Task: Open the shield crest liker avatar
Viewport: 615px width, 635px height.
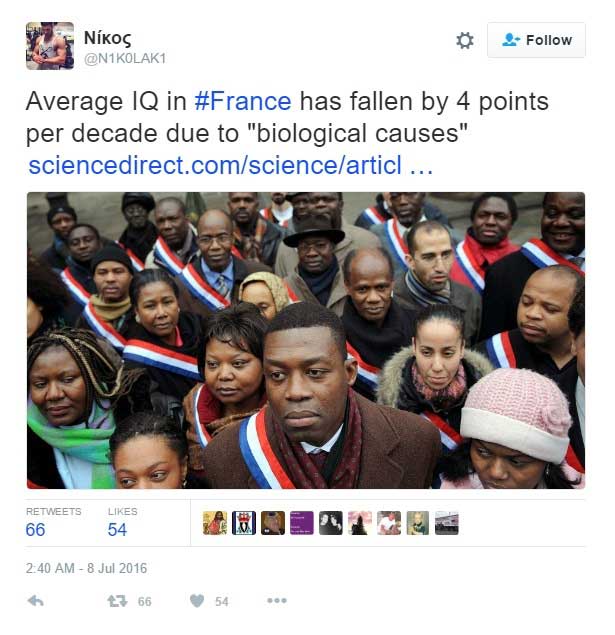Action: coord(244,523)
